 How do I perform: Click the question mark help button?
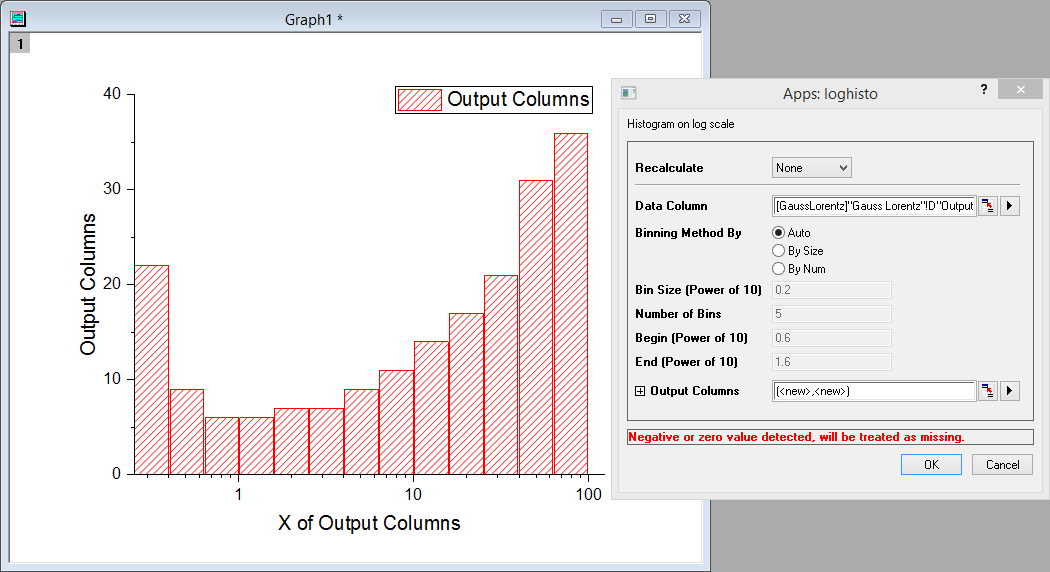pos(983,90)
